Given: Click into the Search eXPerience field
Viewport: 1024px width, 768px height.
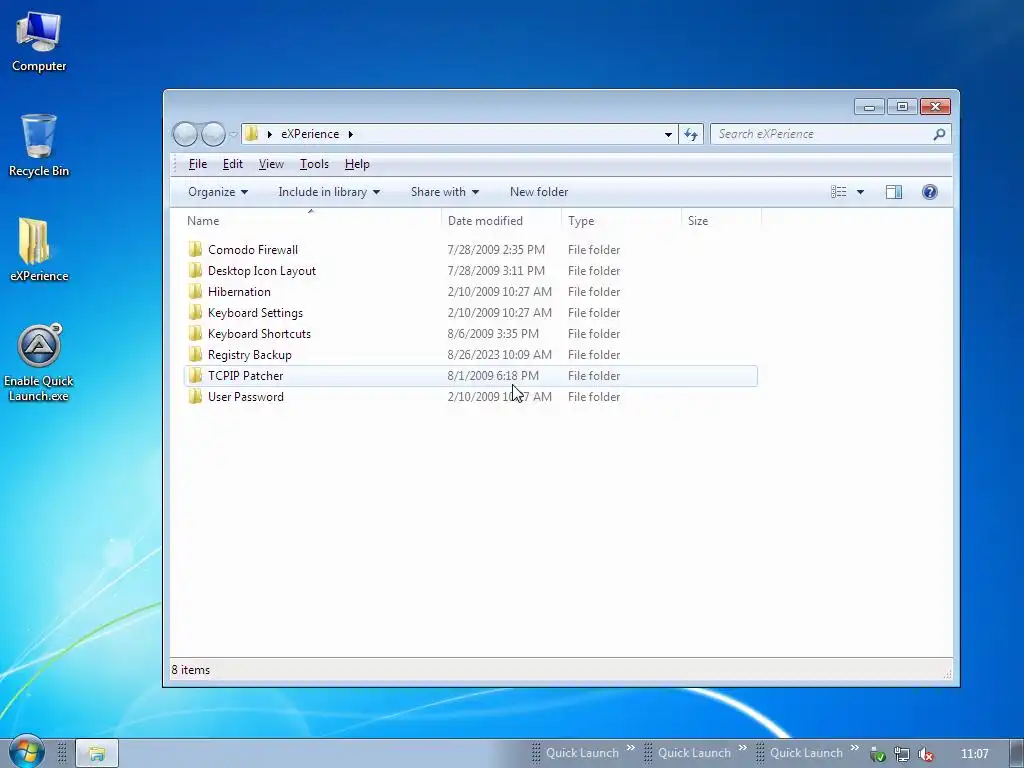Looking at the screenshot, I should coord(821,134).
